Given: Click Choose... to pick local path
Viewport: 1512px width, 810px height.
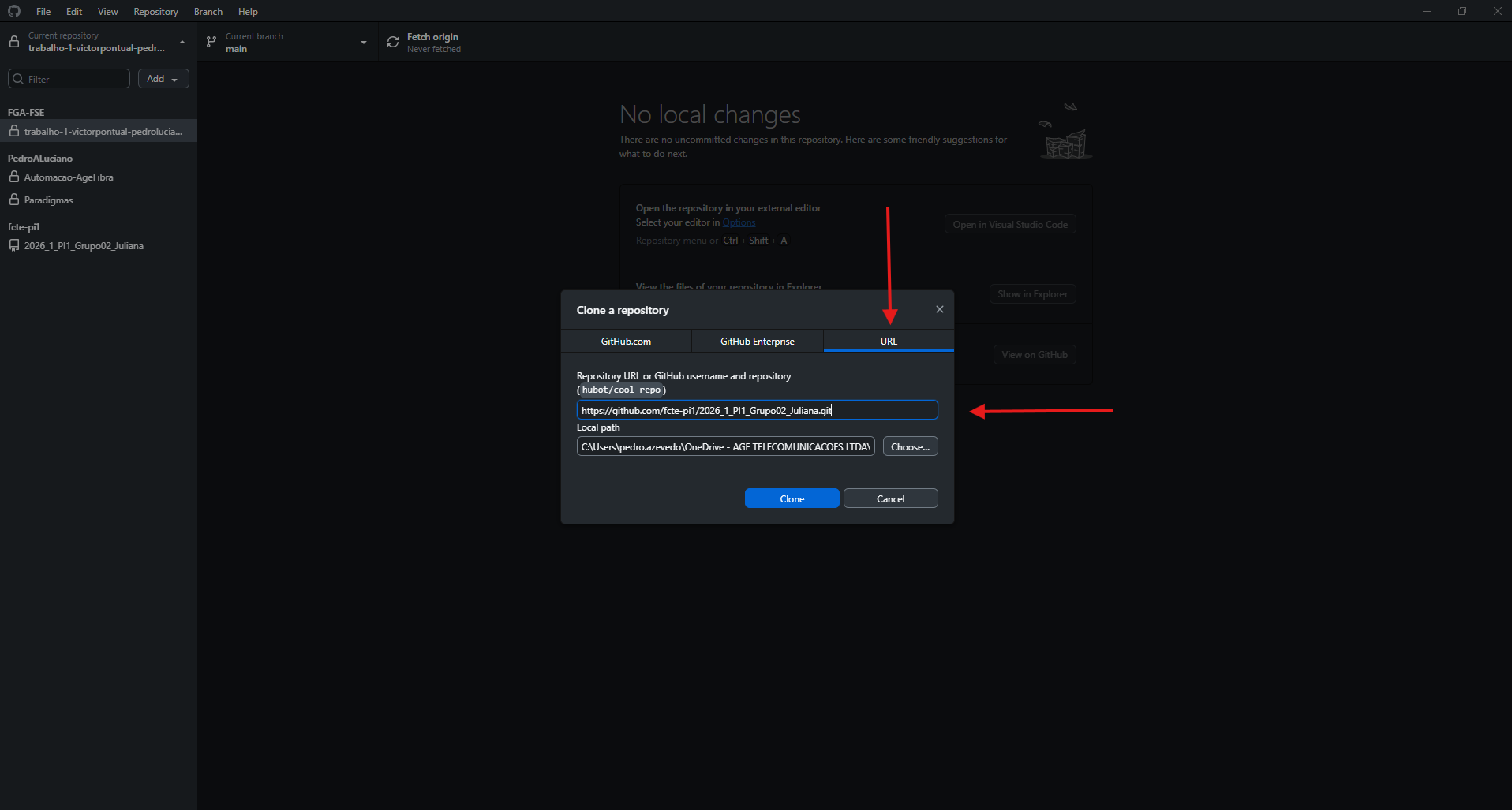Looking at the screenshot, I should tap(910, 446).
